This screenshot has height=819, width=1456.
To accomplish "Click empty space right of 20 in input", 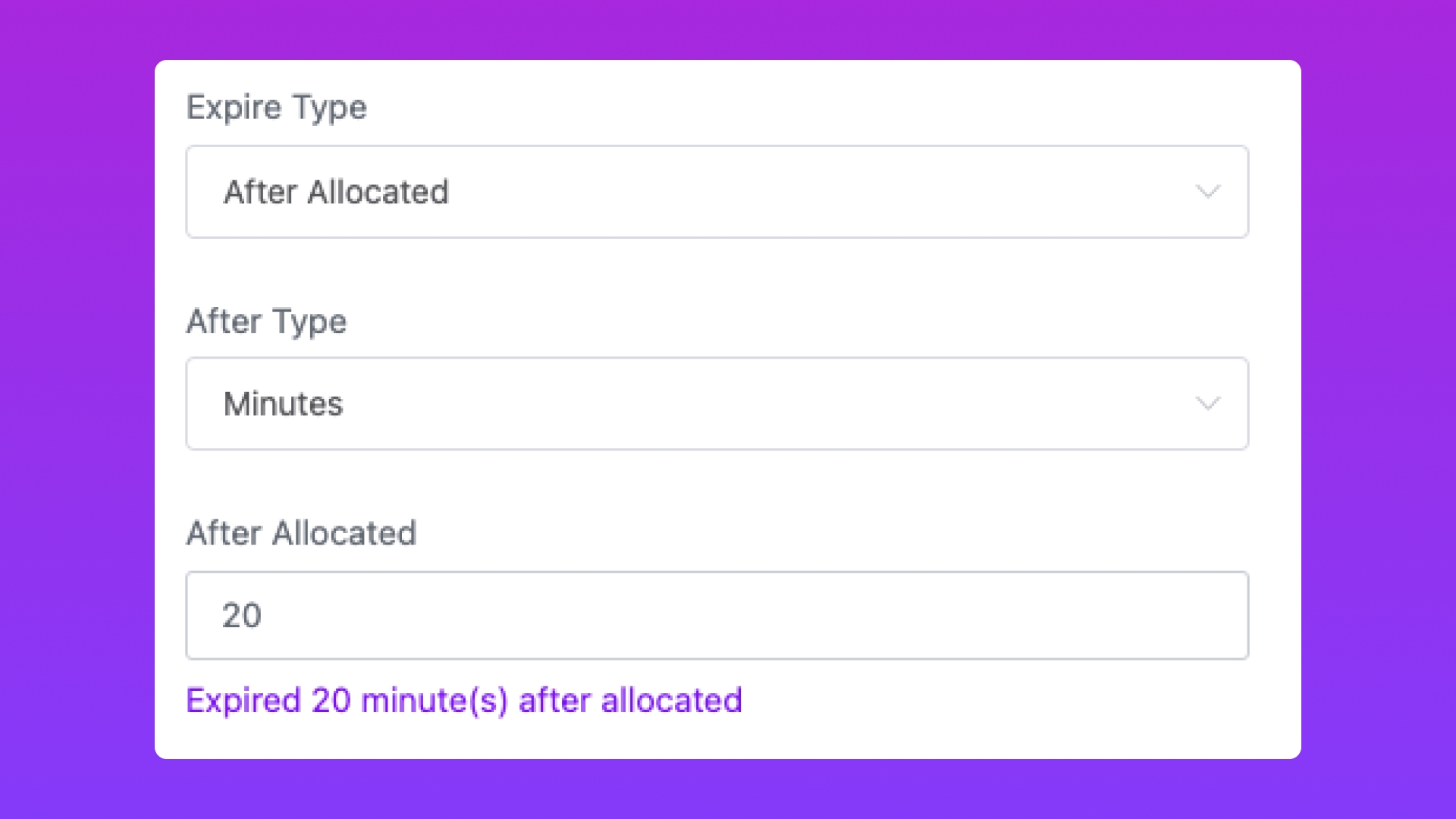I will point(758,615).
